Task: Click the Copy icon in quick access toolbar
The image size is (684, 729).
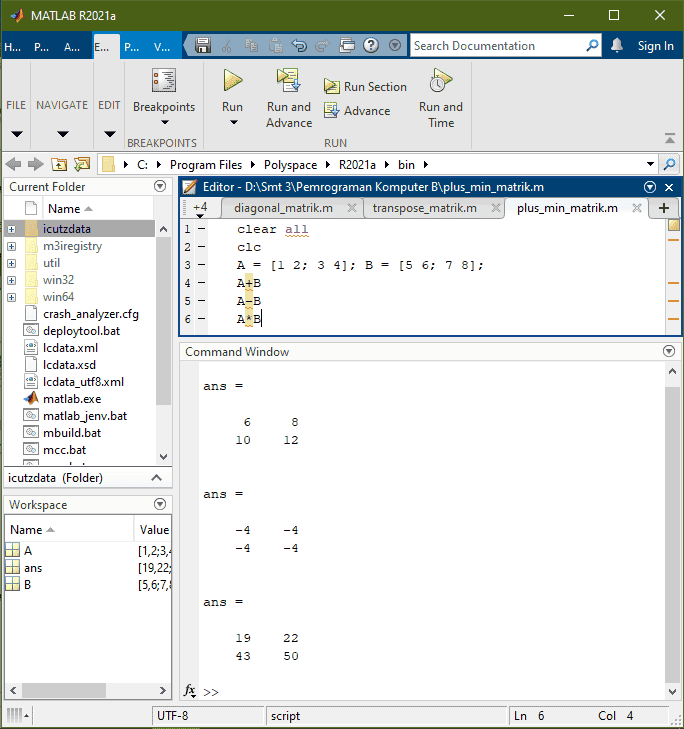Action: pyautogui.click(x=251, y=46)
